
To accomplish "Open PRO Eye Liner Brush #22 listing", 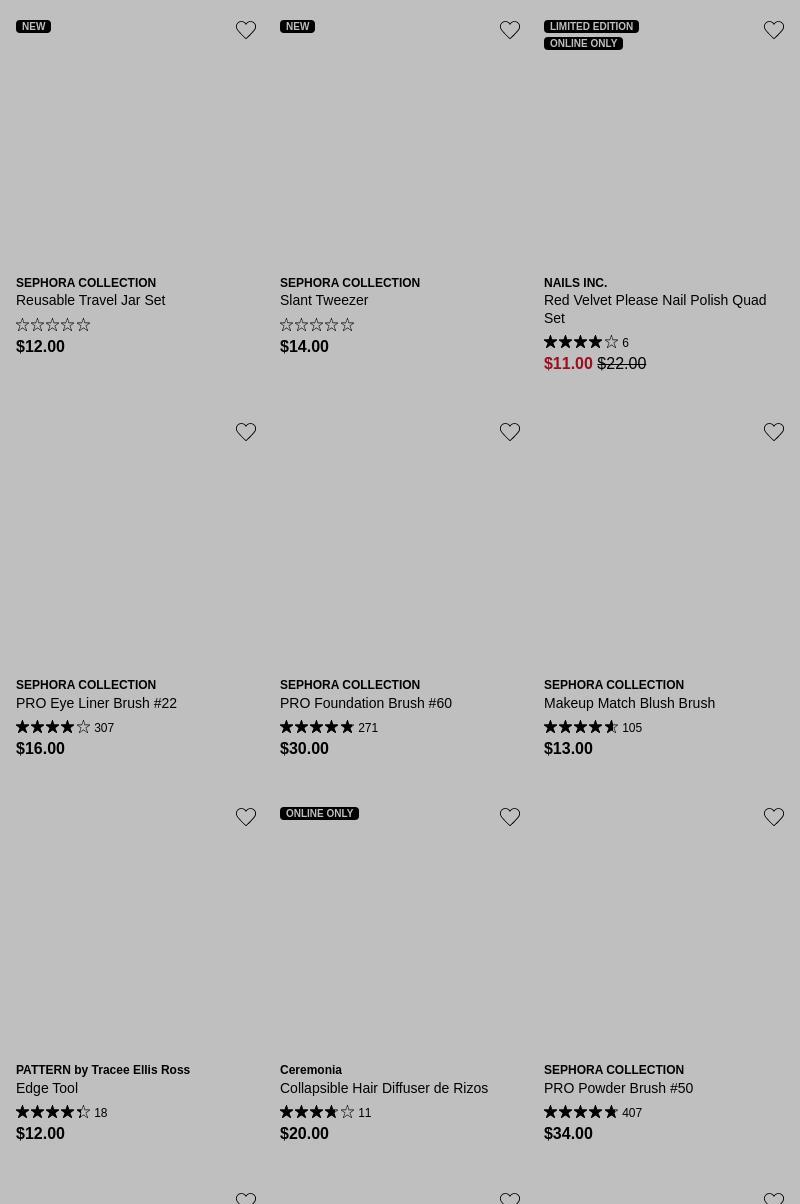I will 96,703.
